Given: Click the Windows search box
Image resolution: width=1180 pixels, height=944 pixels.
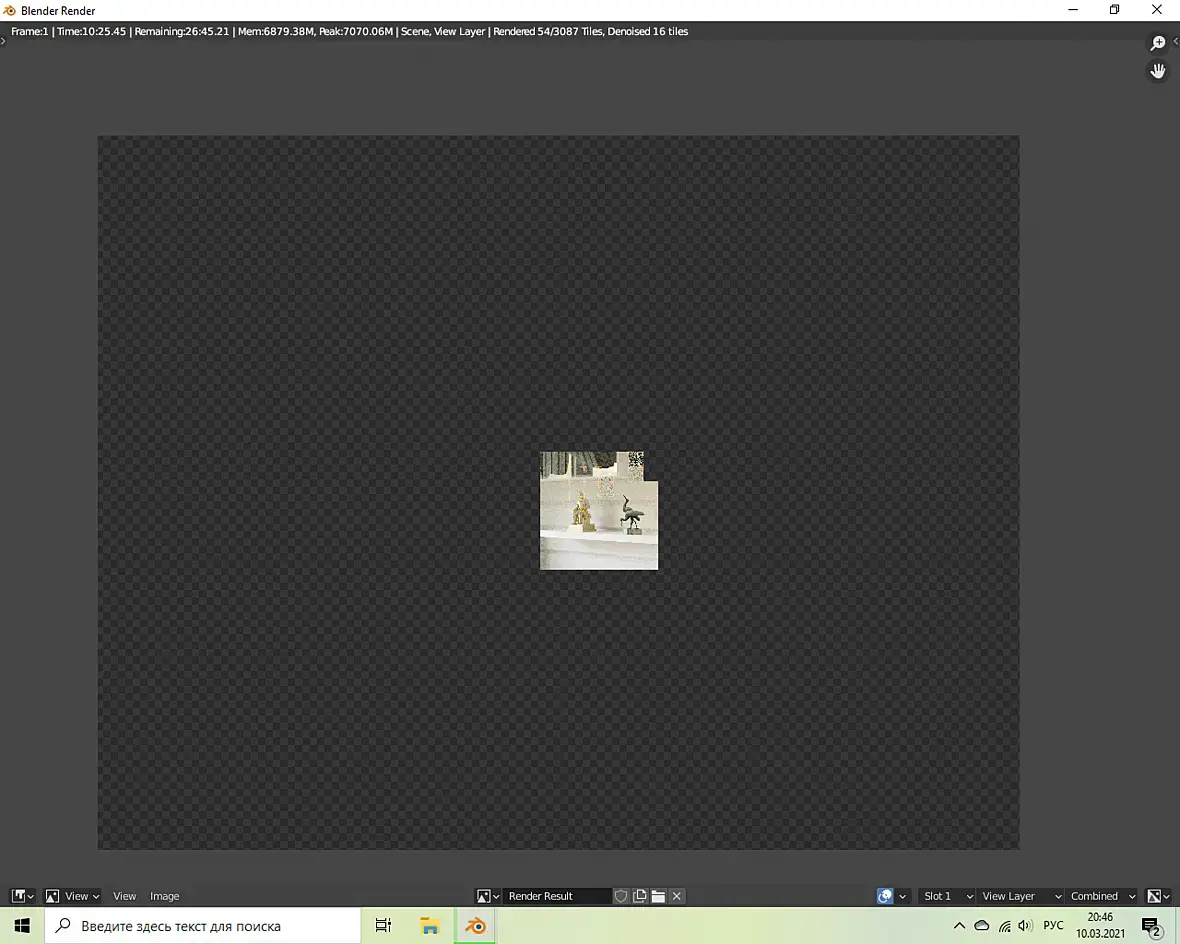Looking at the screenshot, I should click(x=202, y=926).
